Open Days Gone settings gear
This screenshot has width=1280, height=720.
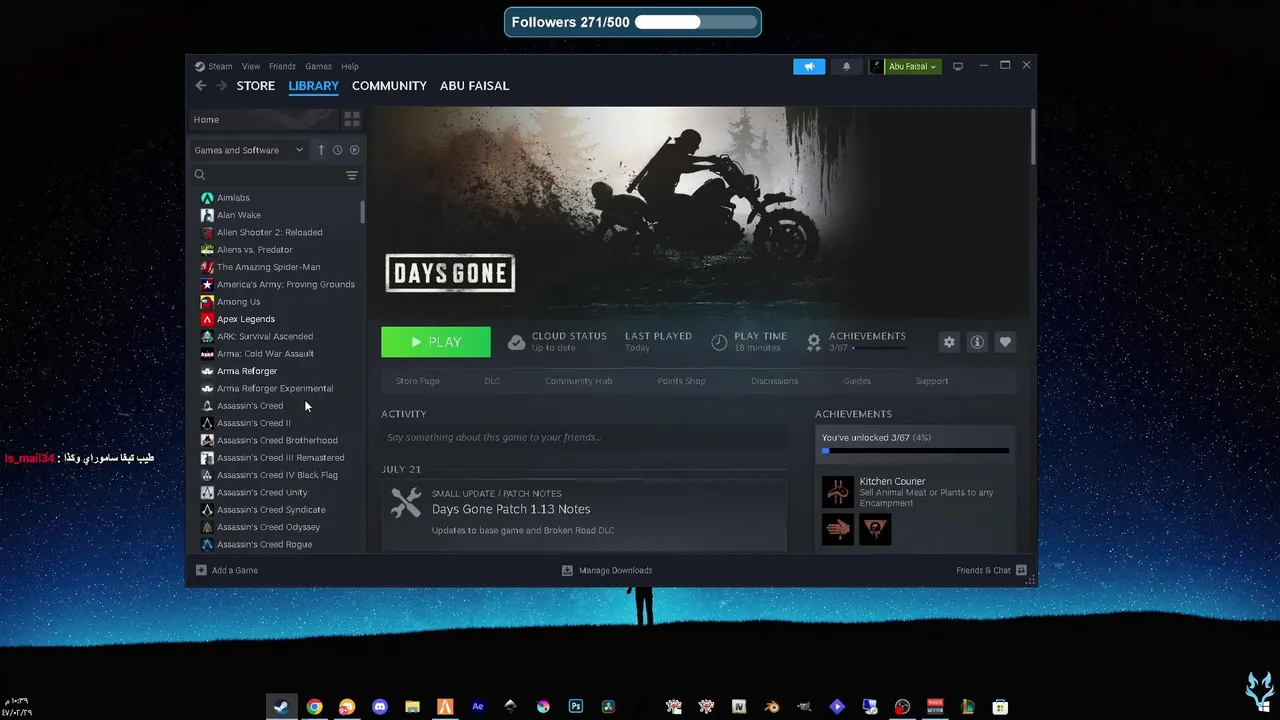(949, 342)
